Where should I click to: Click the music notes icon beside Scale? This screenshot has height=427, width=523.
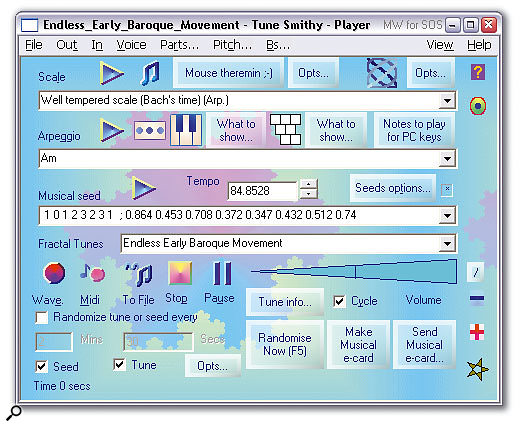pos(150,73)
